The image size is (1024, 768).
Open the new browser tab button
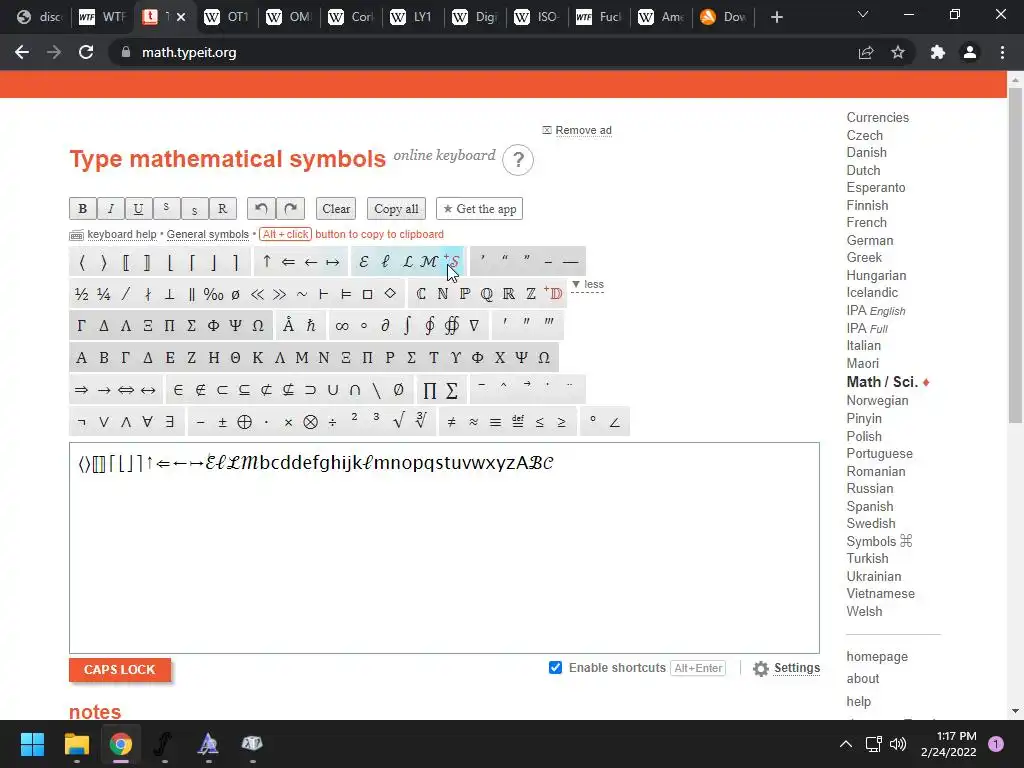click(776, 17)
